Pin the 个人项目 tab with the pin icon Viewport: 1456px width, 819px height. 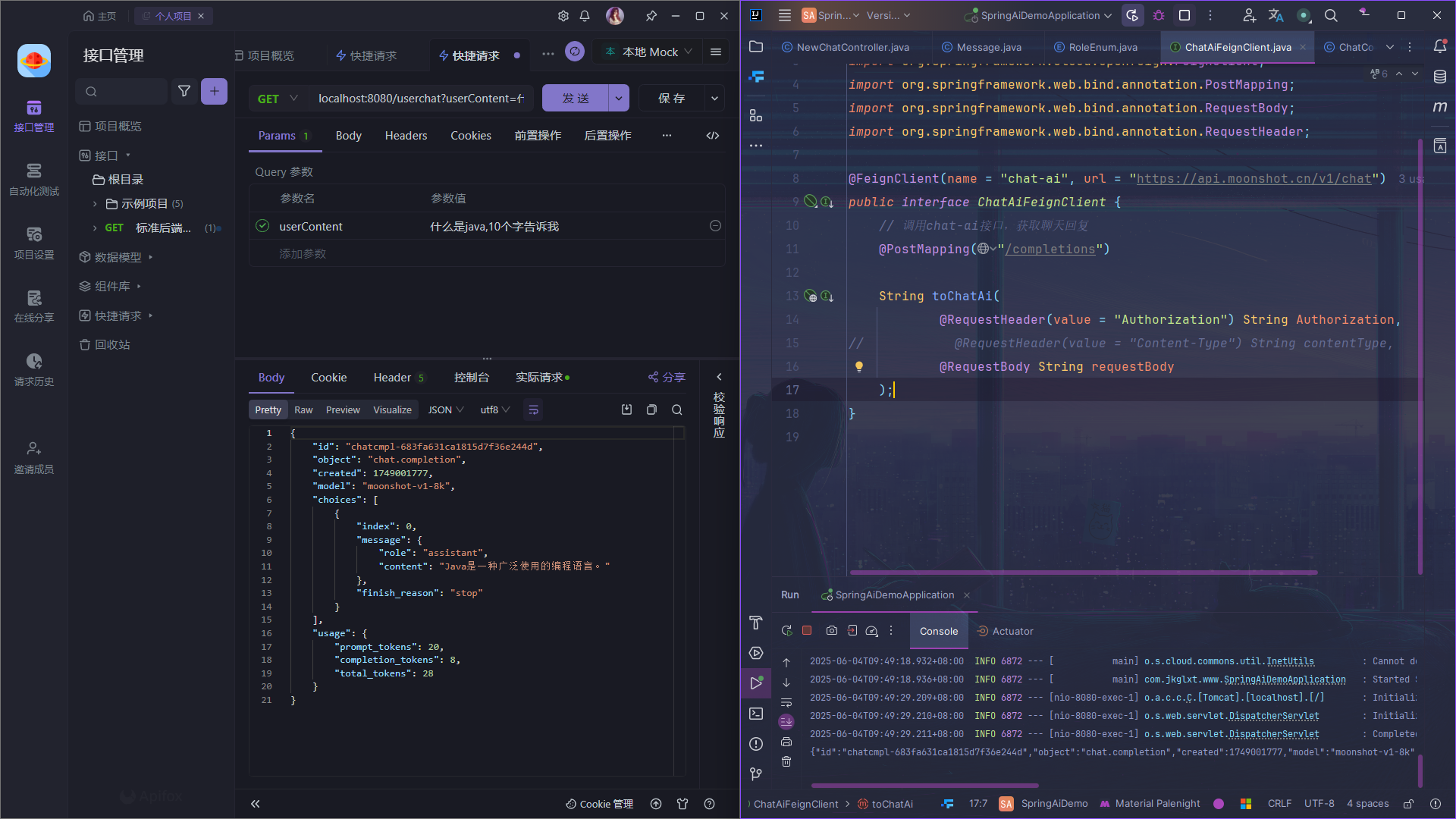(651, 15)
